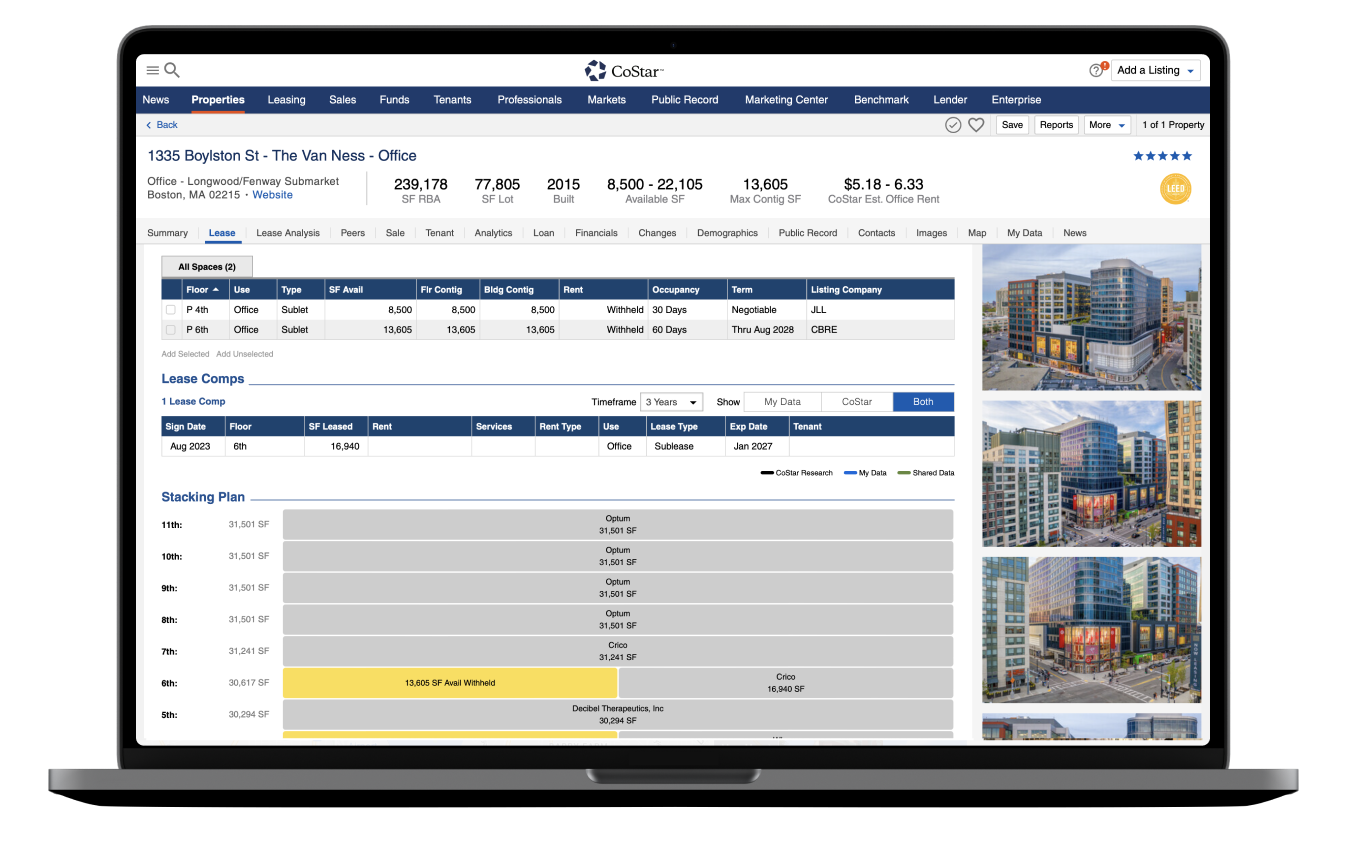Open the property Website link
Screen dimensions: 1356x842
[x=272, y=195]
